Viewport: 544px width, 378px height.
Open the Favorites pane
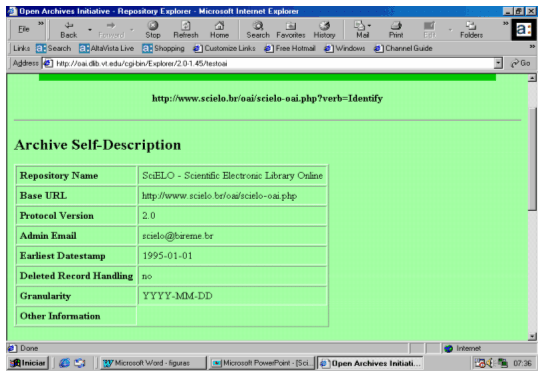tap(291, 30)
